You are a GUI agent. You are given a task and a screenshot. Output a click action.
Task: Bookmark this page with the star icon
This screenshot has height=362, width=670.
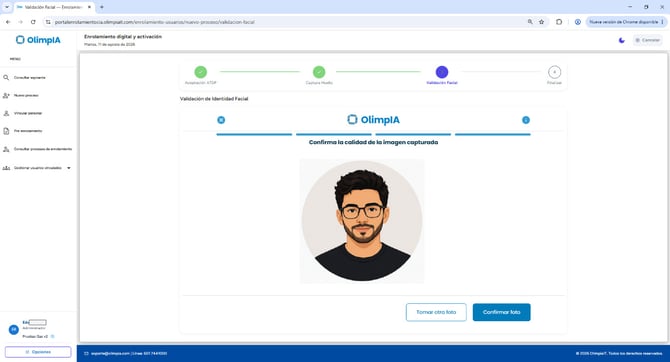[541, 22]
